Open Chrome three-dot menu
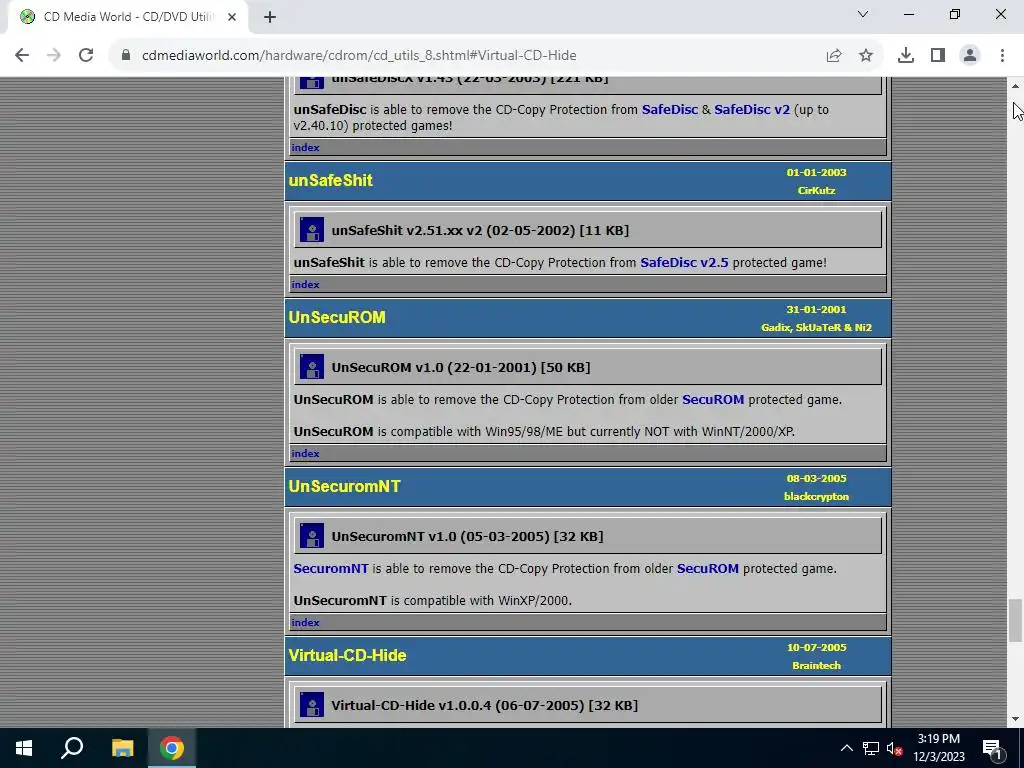Image resolution: width=1024 pixels, height=768 pixels. point(1002,56)
